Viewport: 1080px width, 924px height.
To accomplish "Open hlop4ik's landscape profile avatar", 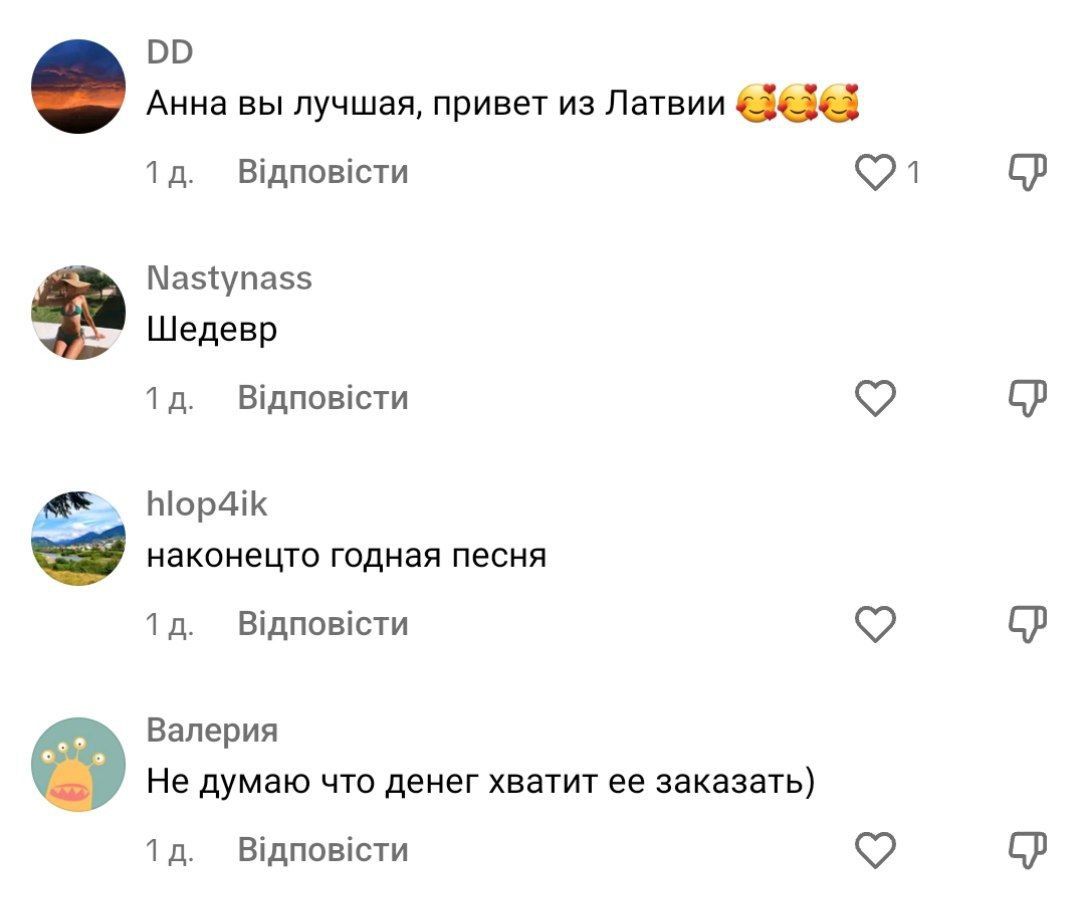I will point(79,538).
